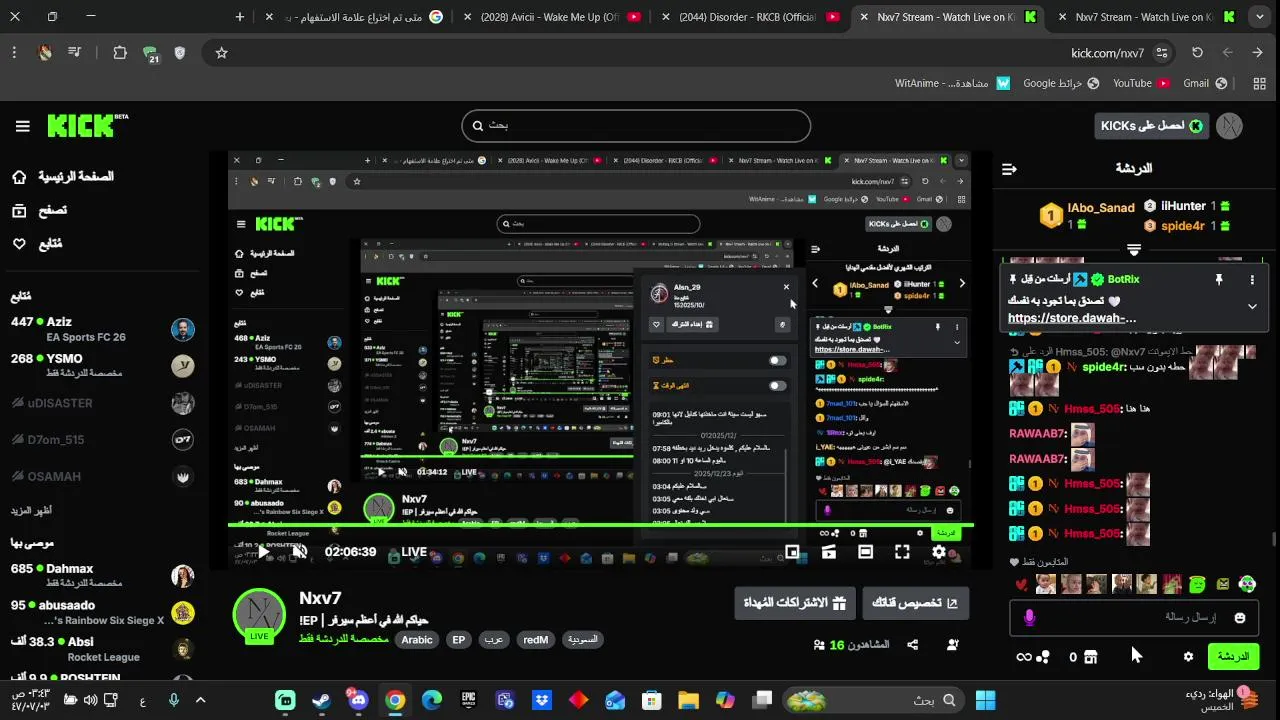Click the chat scrollbar
This screenshot has height=720, width=1280.
(x=1273, y=540)
